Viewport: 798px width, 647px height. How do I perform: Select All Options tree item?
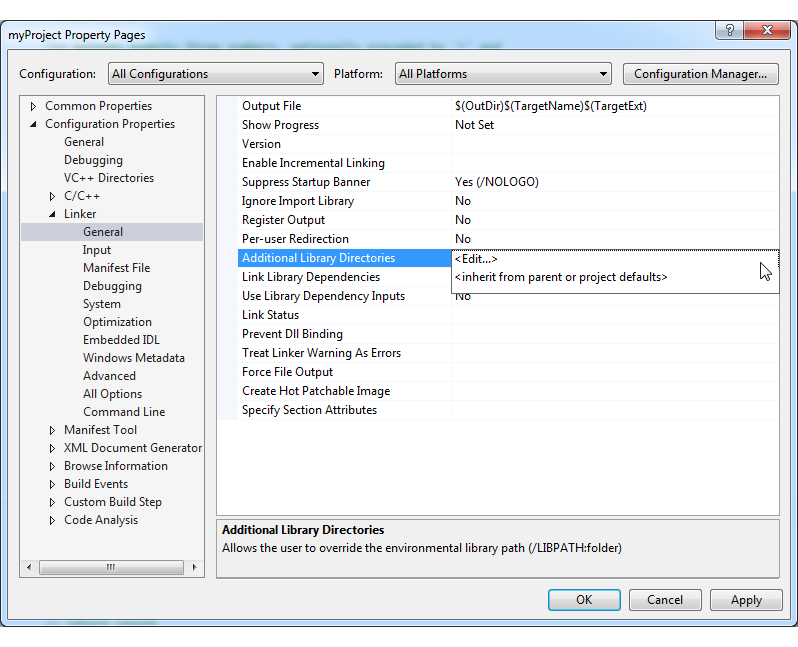coord(112,393)
